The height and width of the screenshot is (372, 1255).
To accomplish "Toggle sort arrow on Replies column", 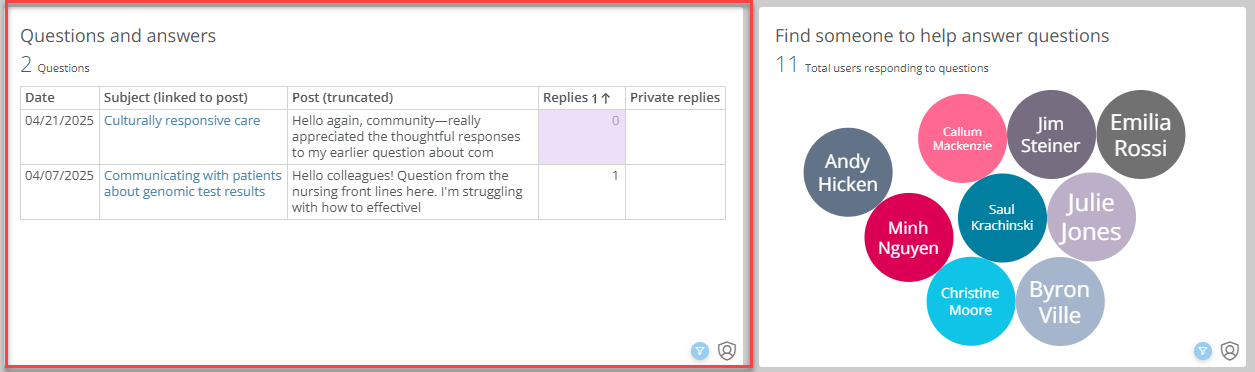I will click(605, 98).
